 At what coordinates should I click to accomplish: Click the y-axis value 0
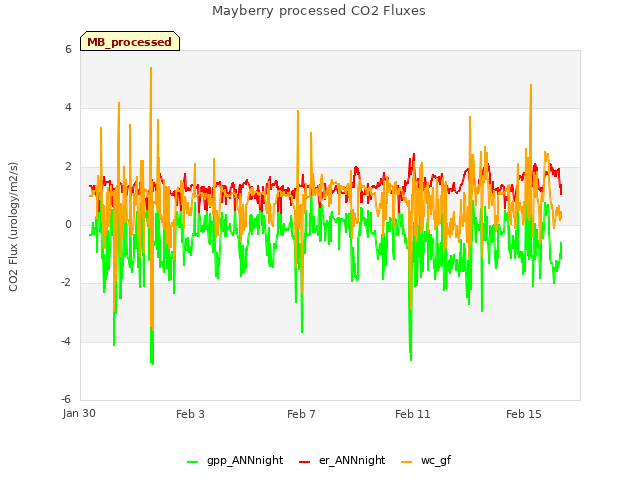[68, 224]
